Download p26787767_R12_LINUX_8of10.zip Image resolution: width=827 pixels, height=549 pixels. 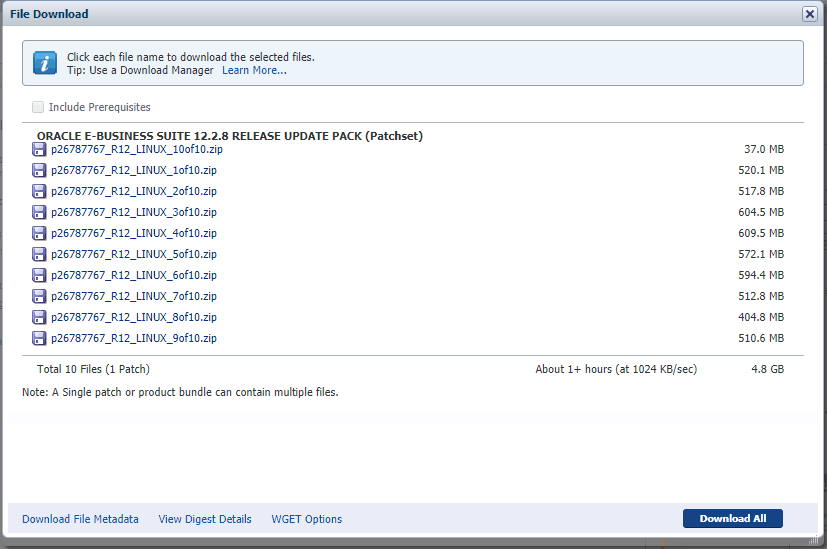click(133, 317)
